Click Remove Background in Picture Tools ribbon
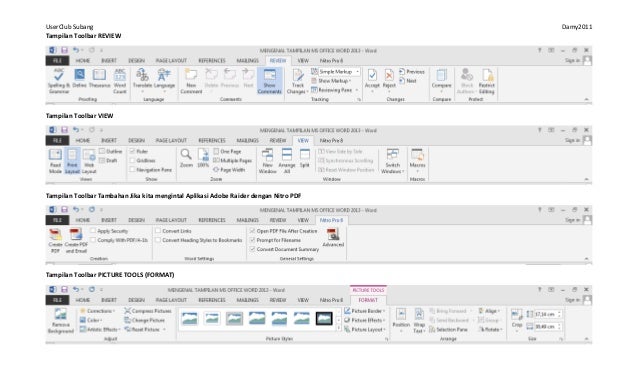Screen dimensions: 638x388 click(61, 321)
